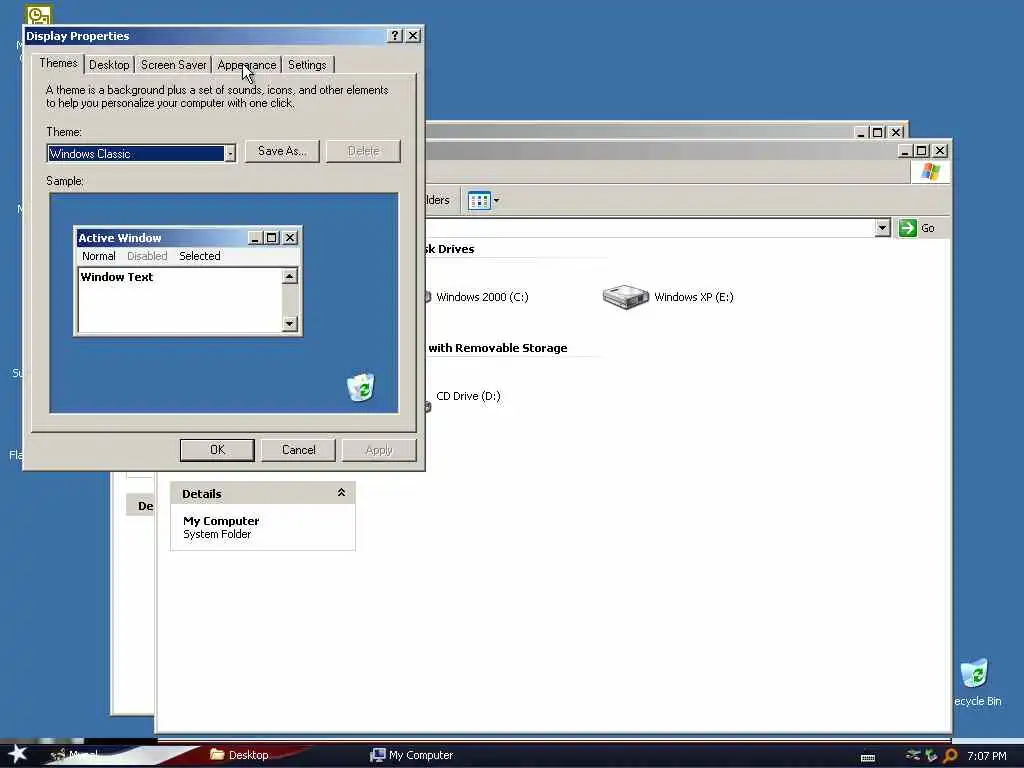Click the magnifier icon in system tray
This screenshot has height=768, width=1024.
[x=950, y=756]
